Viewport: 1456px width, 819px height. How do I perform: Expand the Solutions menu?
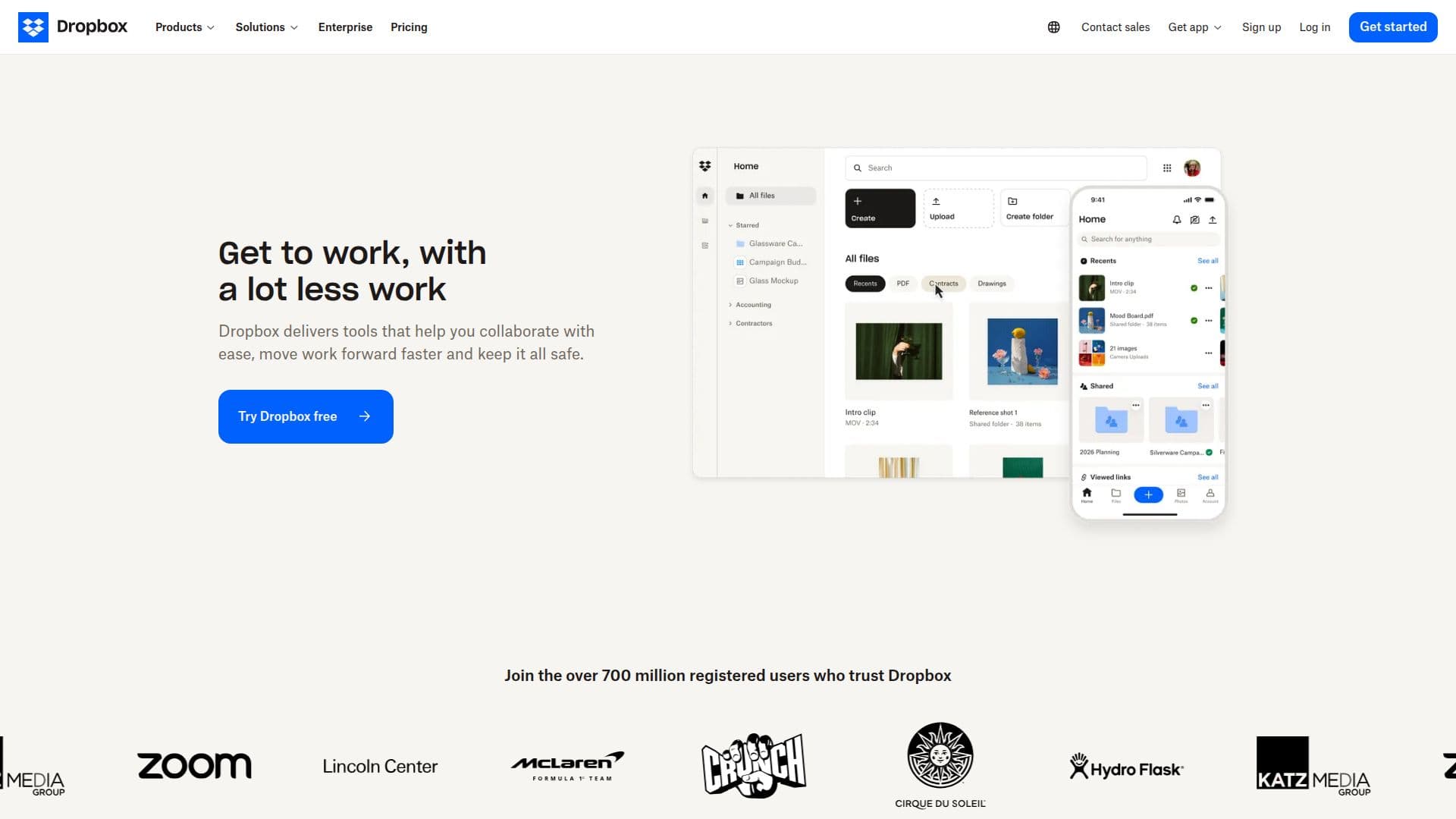(x=267, y=27)
